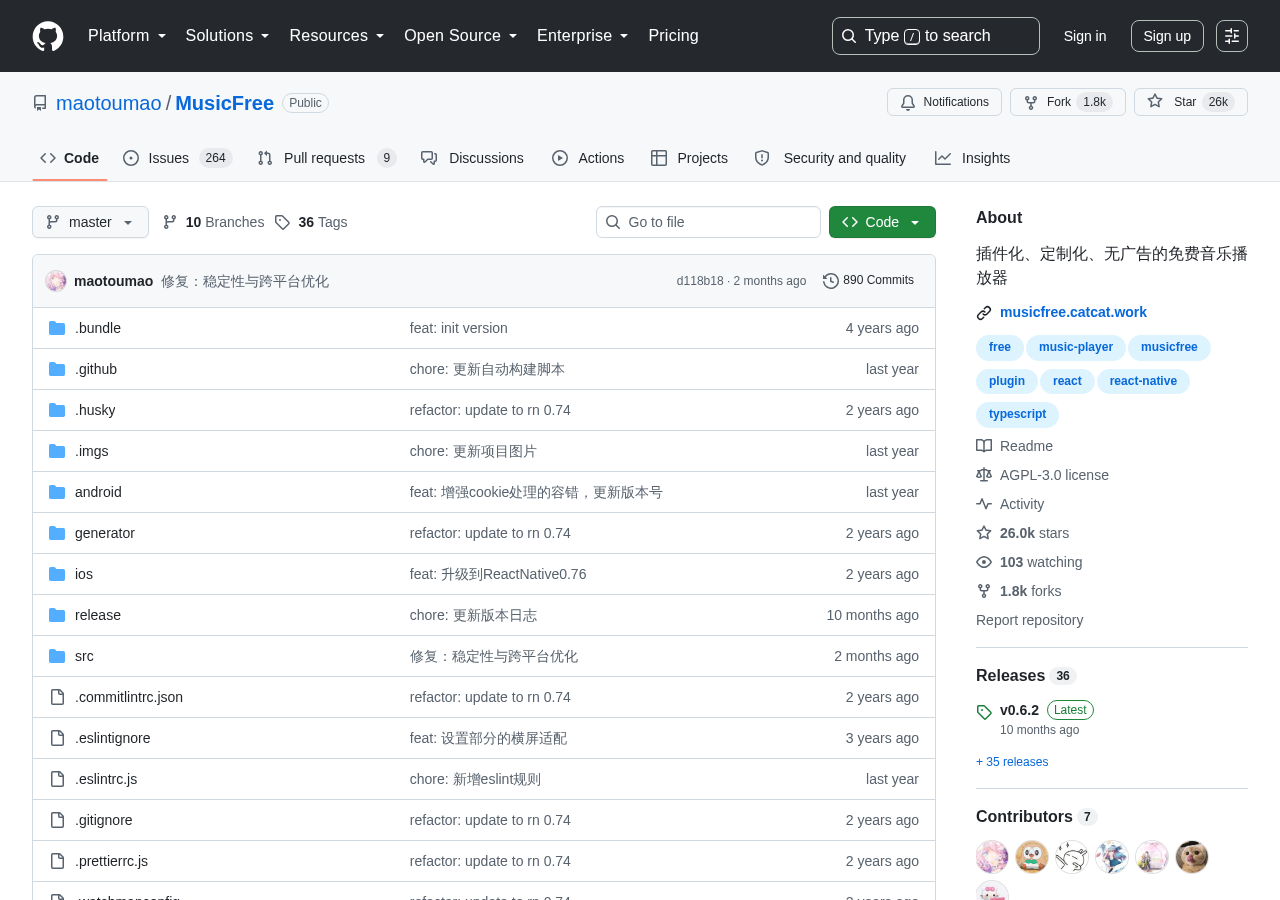Switch to the Actions tab
This screenshot has width=1280, height=900.
coord(588,158)
